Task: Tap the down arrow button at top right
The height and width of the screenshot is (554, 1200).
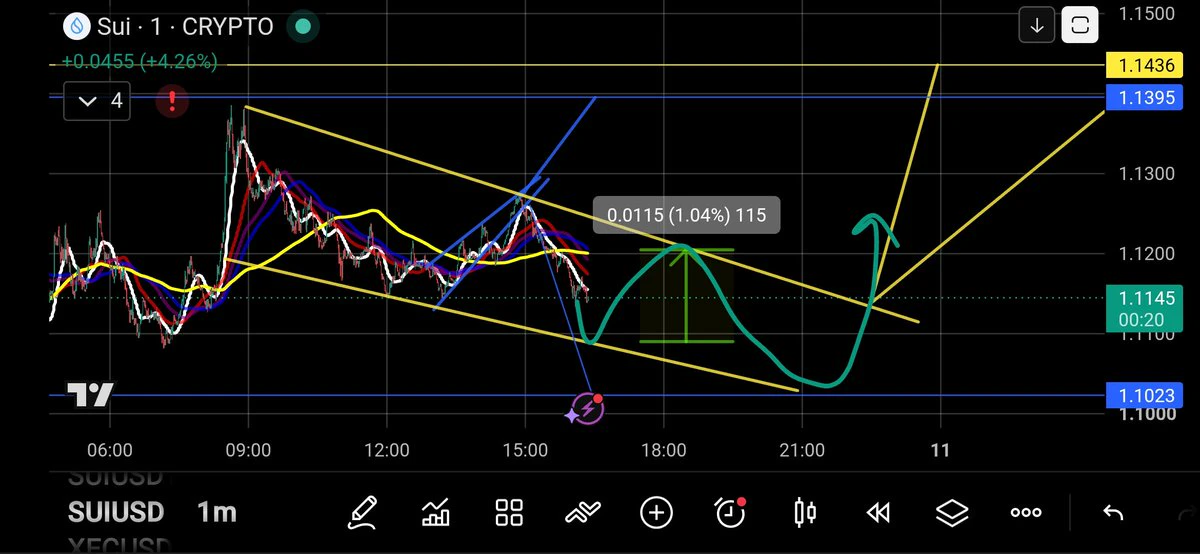Action: (x=1037, y=26)
